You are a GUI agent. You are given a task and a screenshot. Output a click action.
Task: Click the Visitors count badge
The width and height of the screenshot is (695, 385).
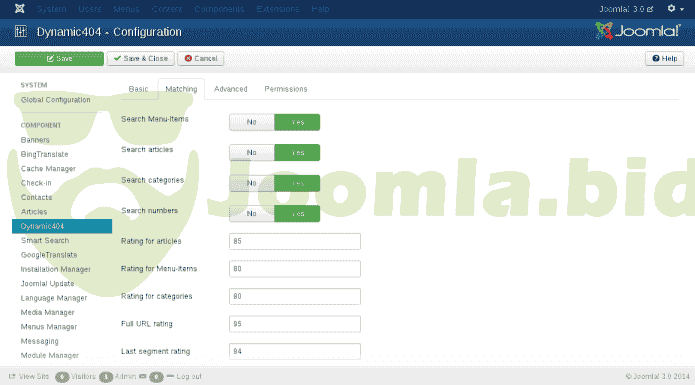[x=62, y=377]
